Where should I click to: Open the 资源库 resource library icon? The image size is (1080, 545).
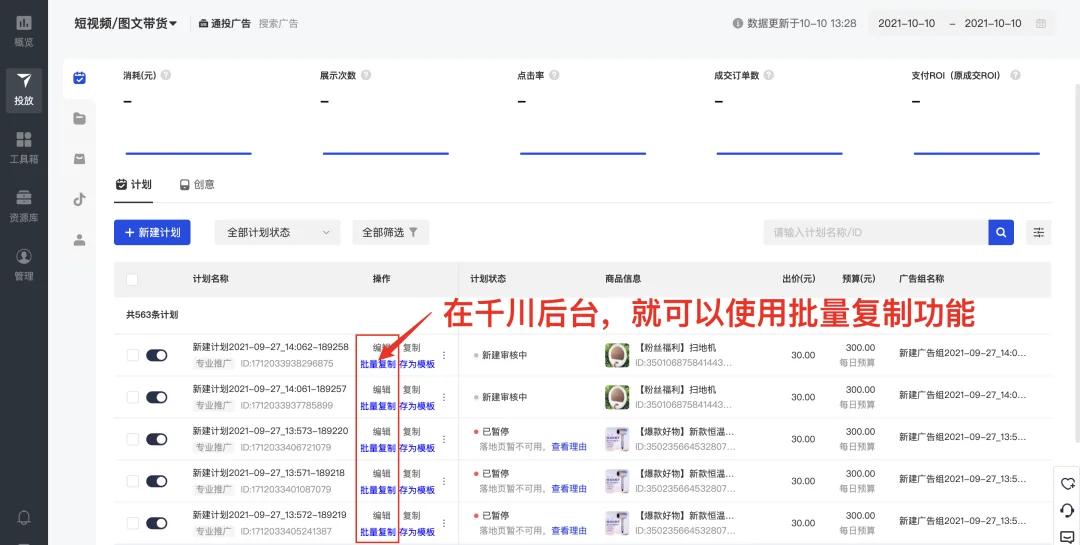23,206
